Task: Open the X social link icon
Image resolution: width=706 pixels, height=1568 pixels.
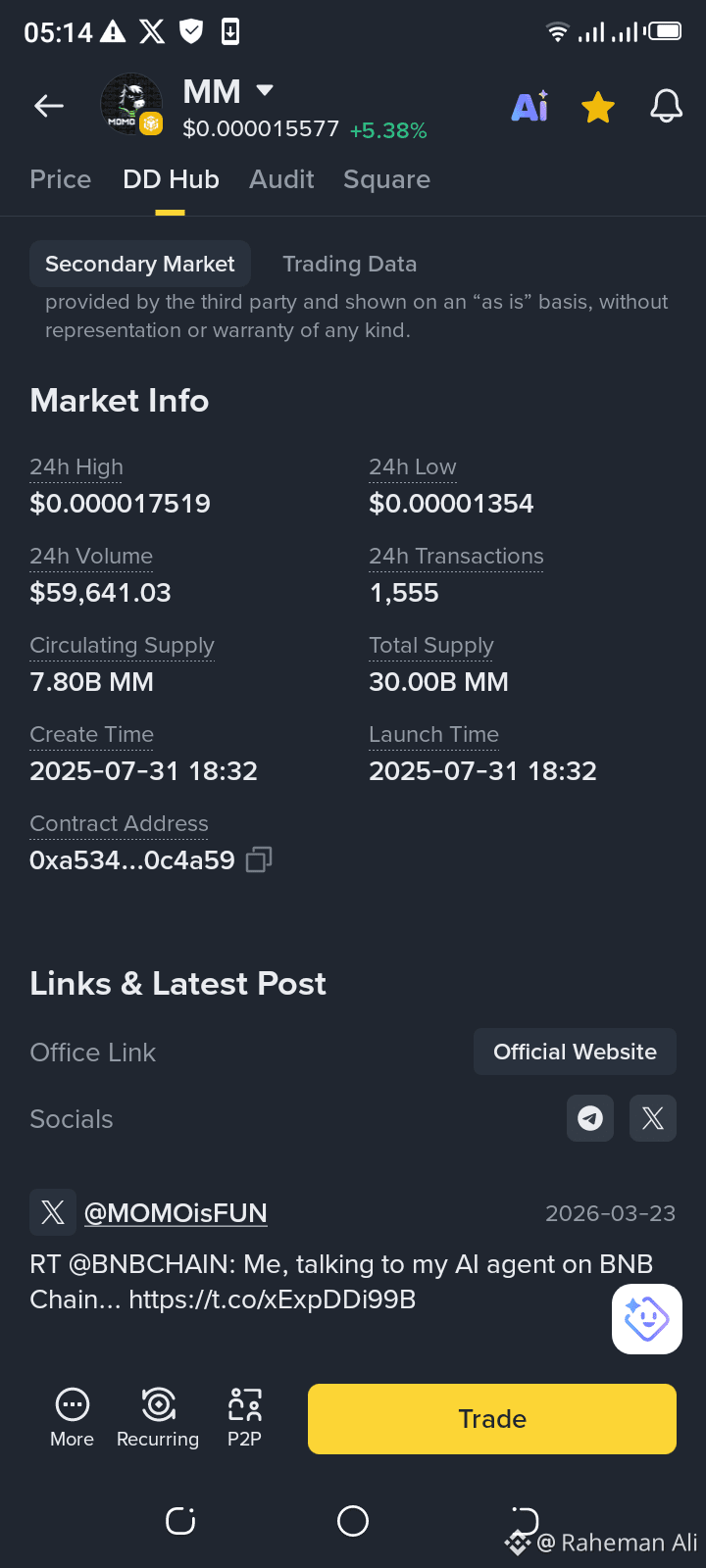Action: [653, 1118]
